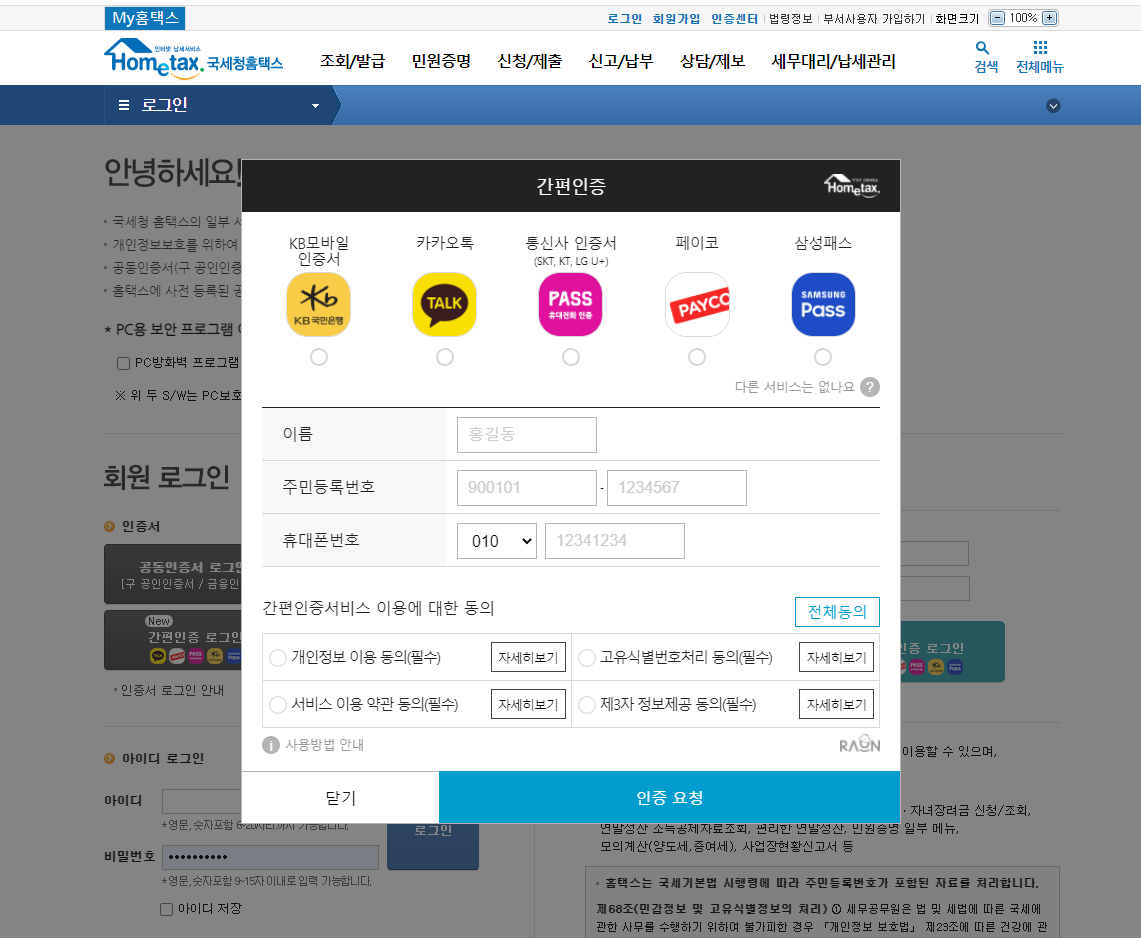Click the 휴대폰번호 number field

(615, 541)
